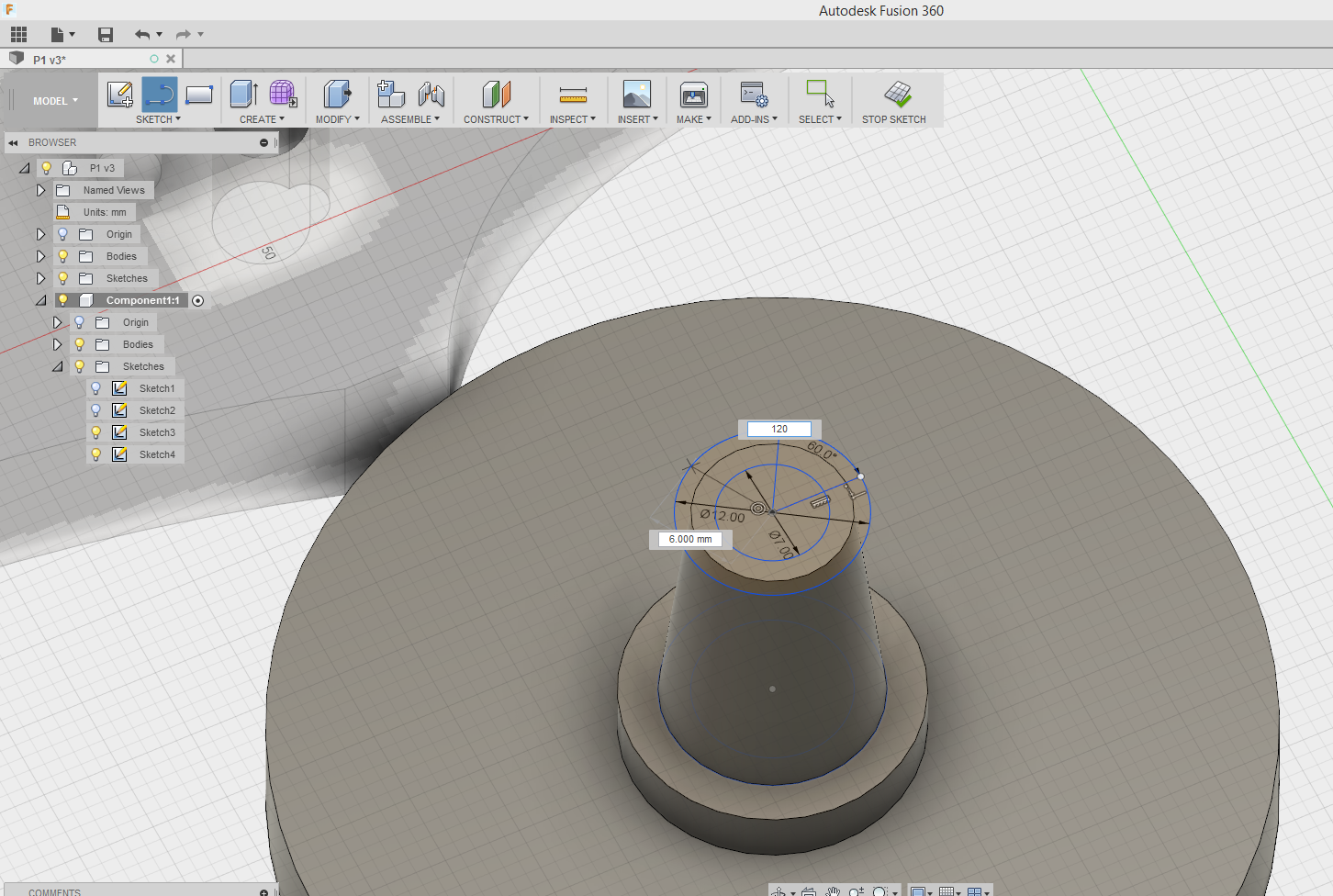Select the New Component tool icon

pos(391,94)
